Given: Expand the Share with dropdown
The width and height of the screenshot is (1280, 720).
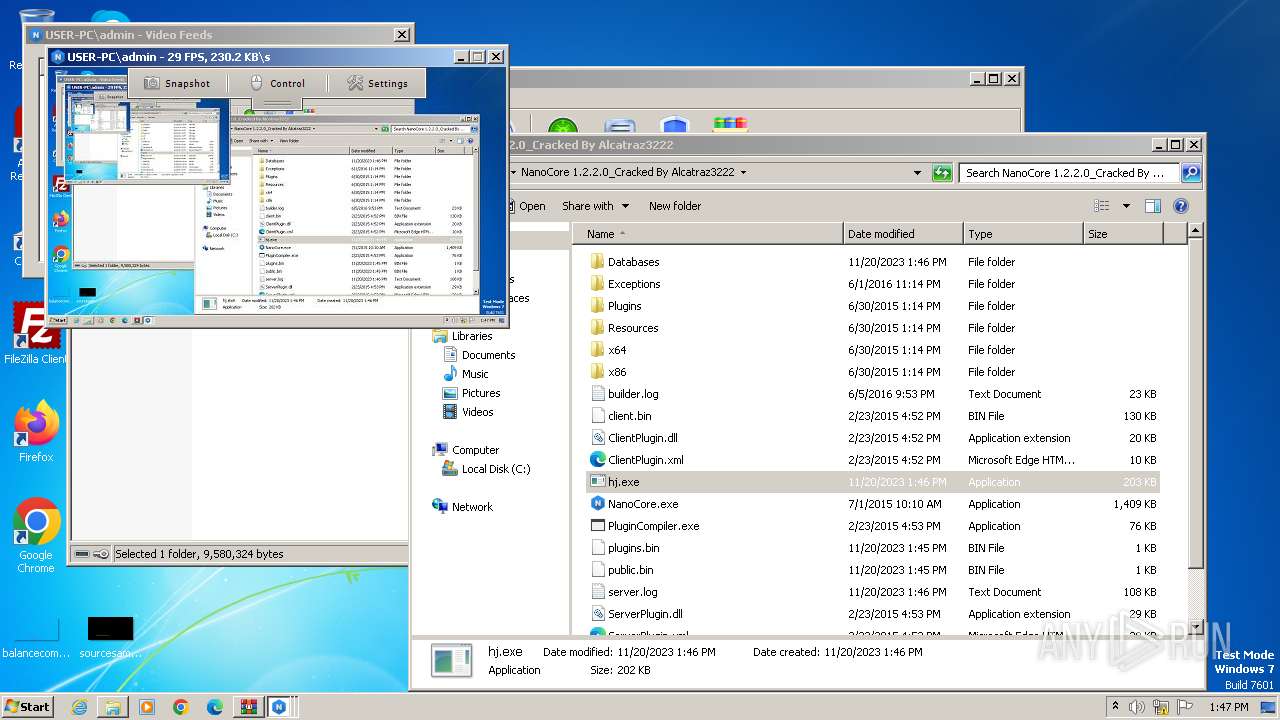Looking at the screenshot, I should click(595, 206).
